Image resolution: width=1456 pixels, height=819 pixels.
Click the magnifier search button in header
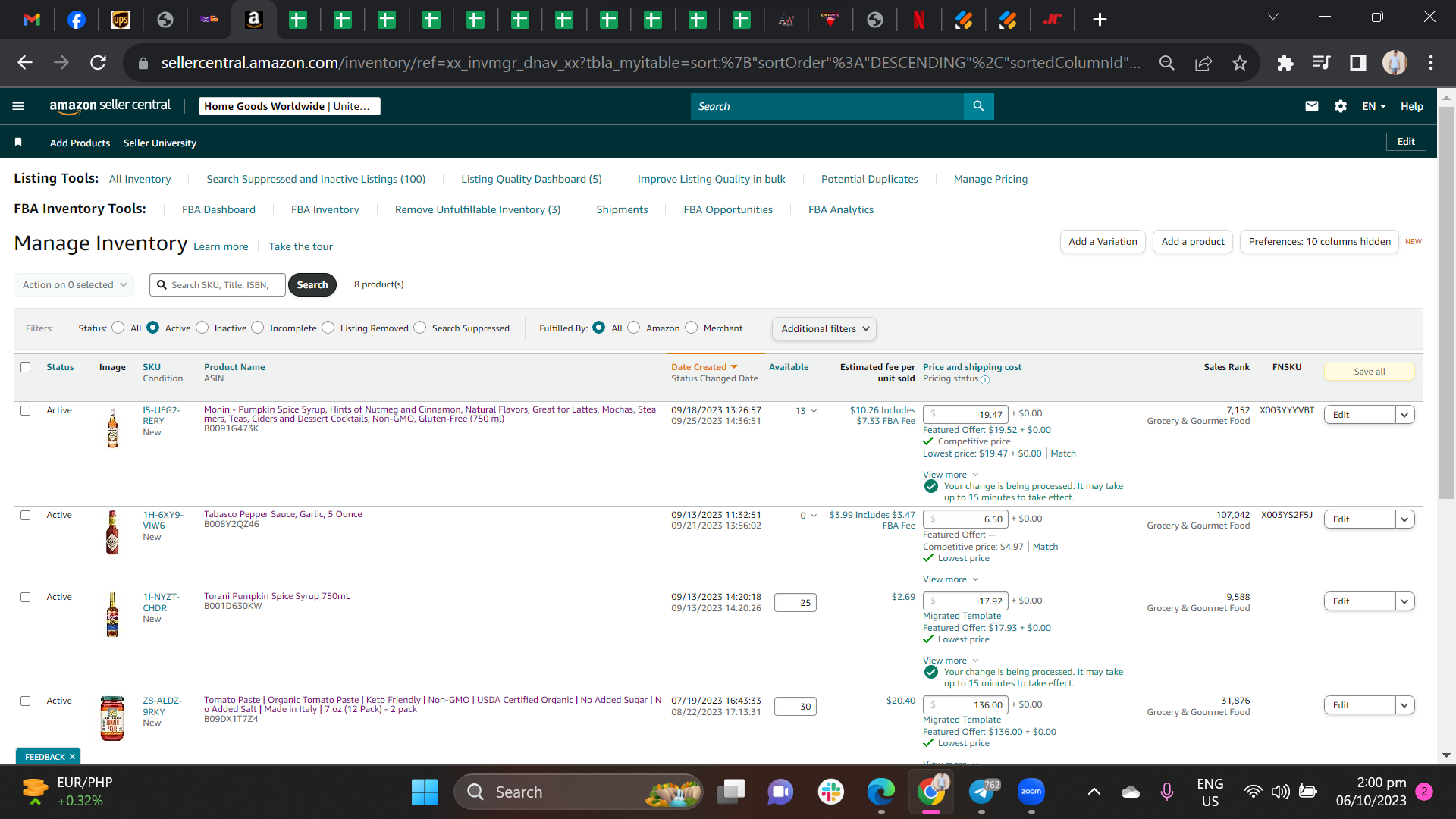(978, 106)
